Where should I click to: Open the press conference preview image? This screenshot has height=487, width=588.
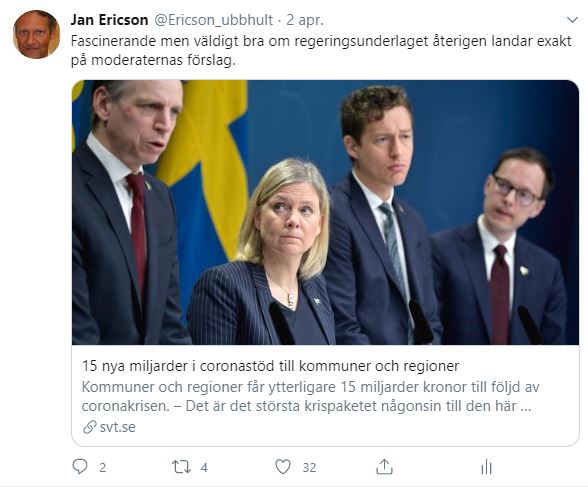pos(326,212)
